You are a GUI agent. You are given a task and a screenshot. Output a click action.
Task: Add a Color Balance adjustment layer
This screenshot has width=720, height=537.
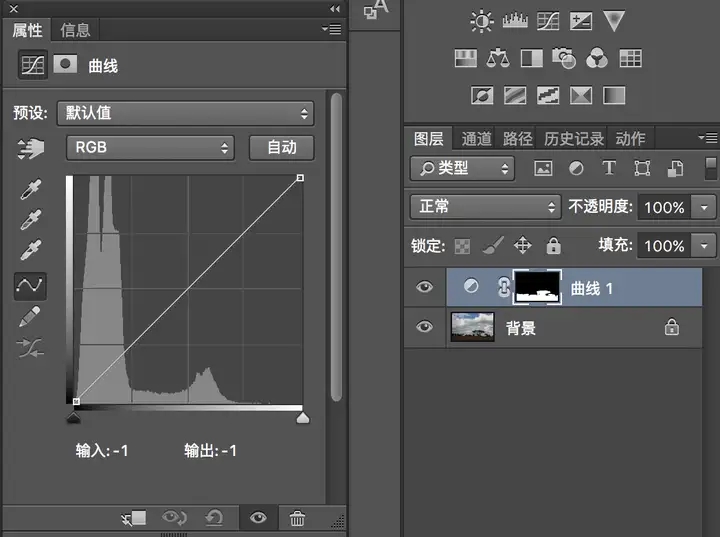[x=498, y=58]
